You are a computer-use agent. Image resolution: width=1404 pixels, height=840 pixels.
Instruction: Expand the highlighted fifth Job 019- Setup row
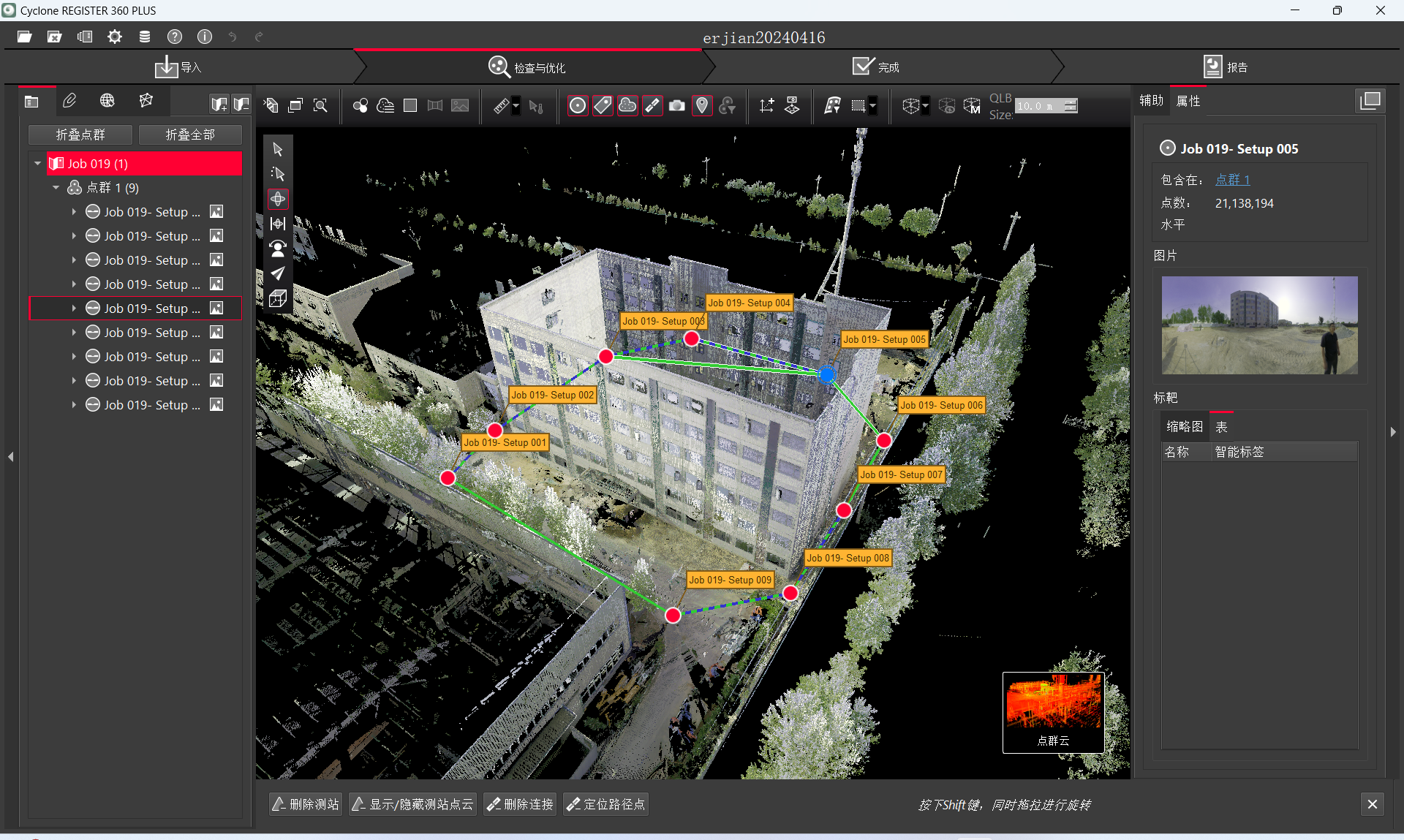pyautogui.click(x=74, y=309)
